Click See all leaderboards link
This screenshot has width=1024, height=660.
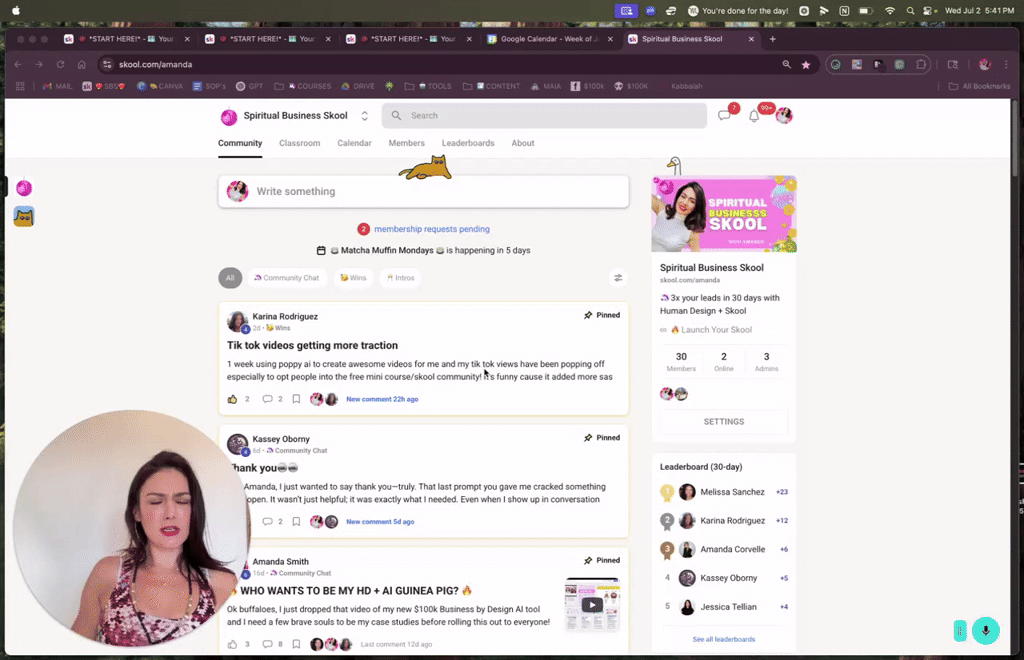(724, 639)
